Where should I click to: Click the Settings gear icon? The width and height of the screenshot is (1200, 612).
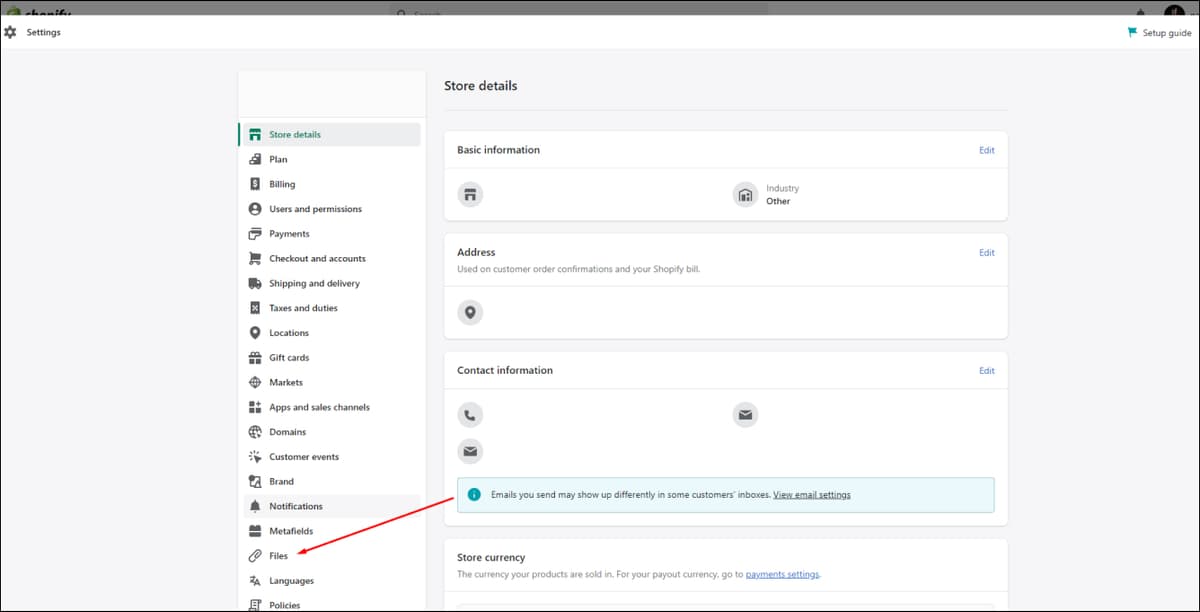click(x=10, y=32)
